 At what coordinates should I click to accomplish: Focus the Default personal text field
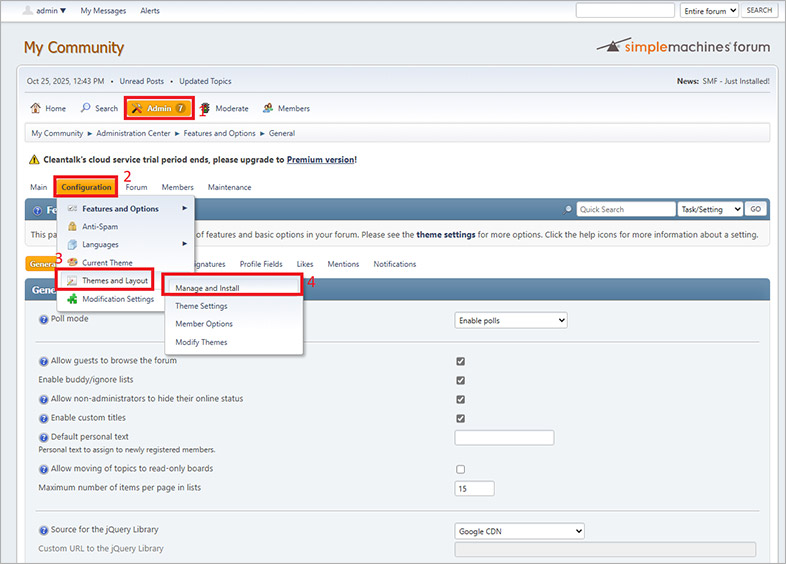click(x=504, y=438)
